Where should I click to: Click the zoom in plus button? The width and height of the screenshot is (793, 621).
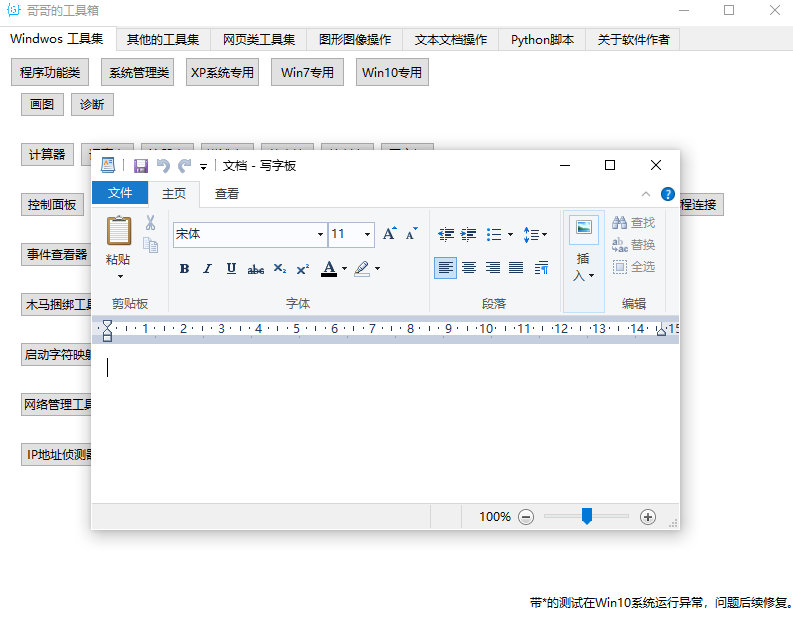(x=648, y=517)
